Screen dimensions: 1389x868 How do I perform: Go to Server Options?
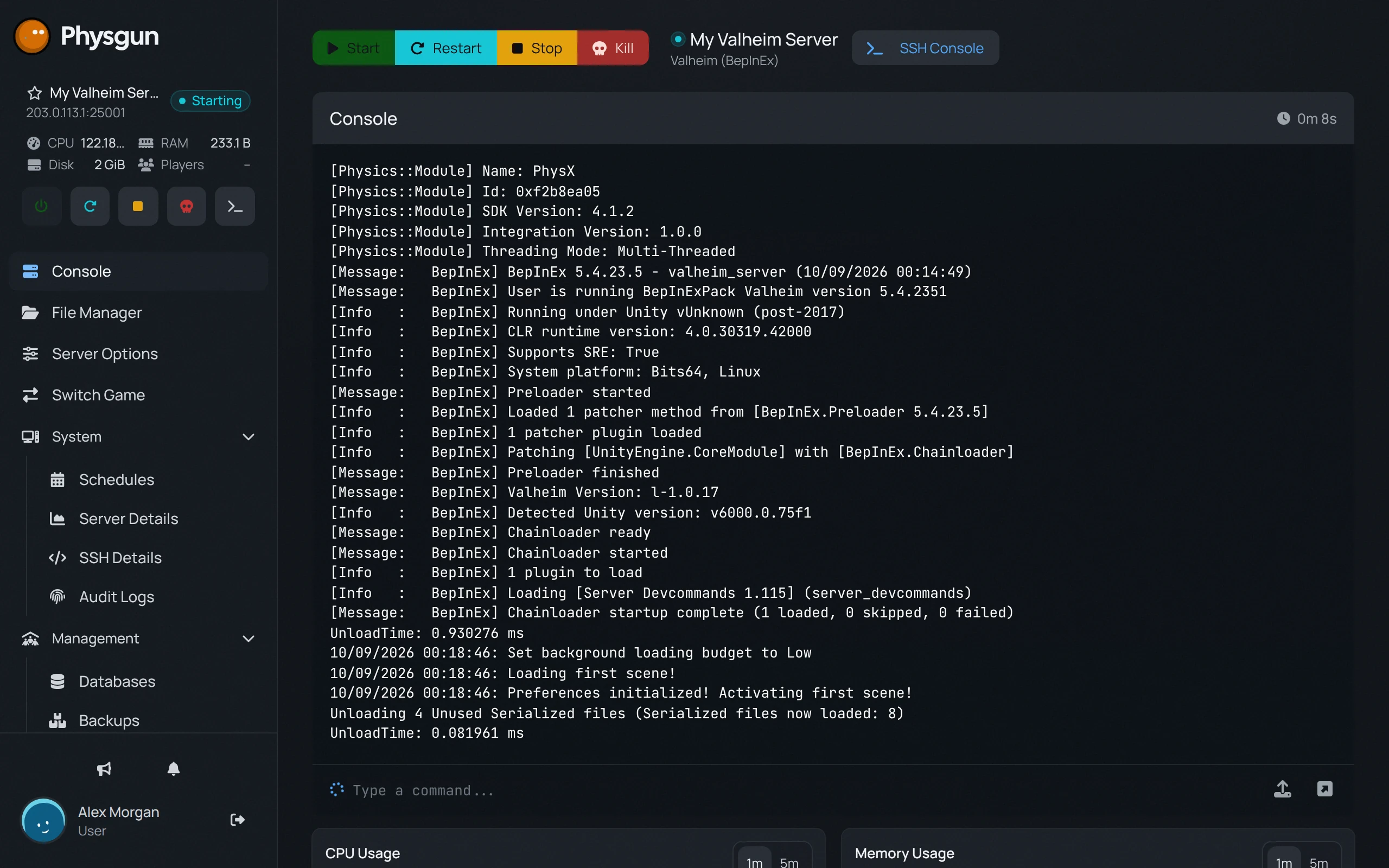tap(139, 354)
